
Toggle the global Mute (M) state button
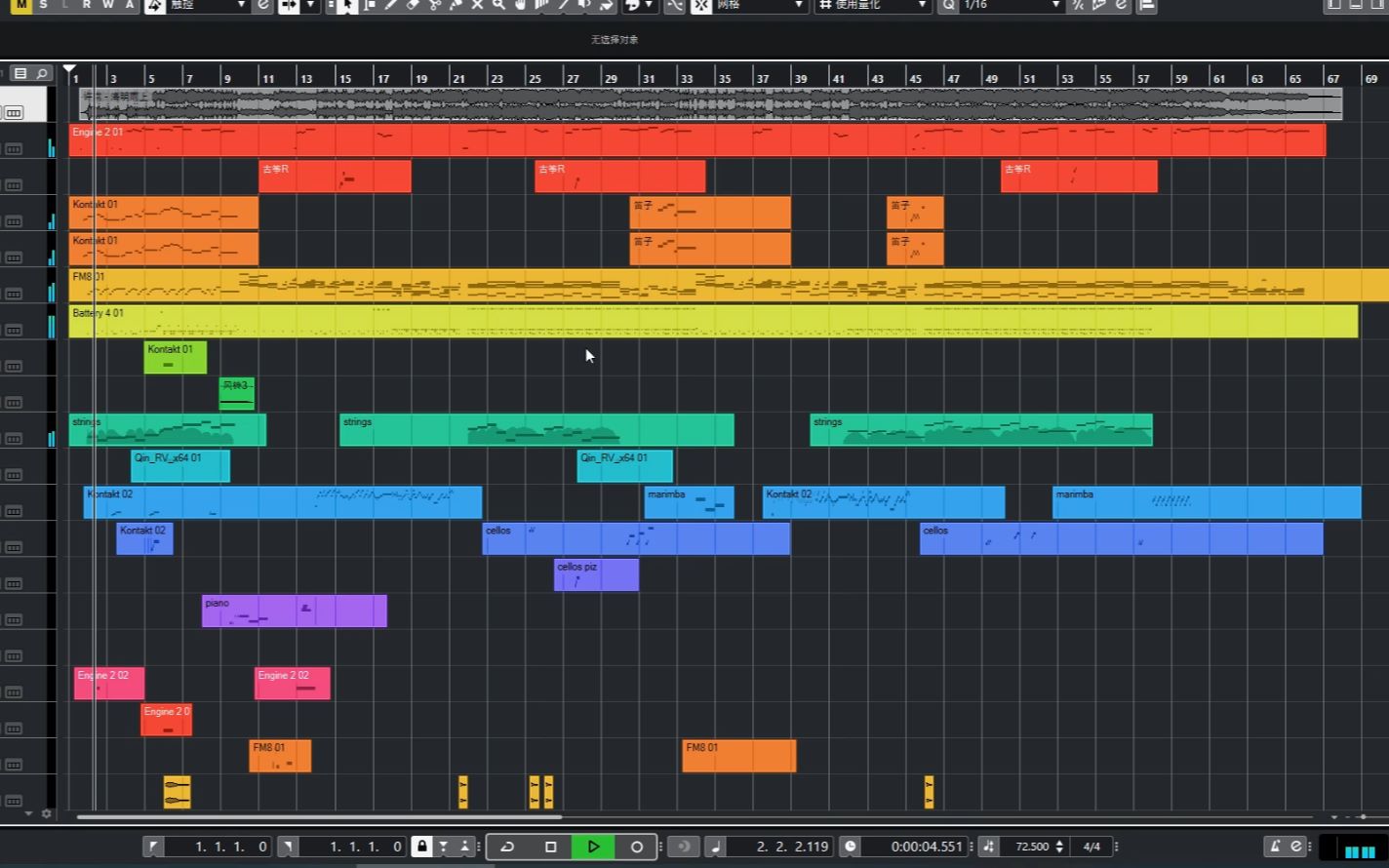click(x=21, y=5)
